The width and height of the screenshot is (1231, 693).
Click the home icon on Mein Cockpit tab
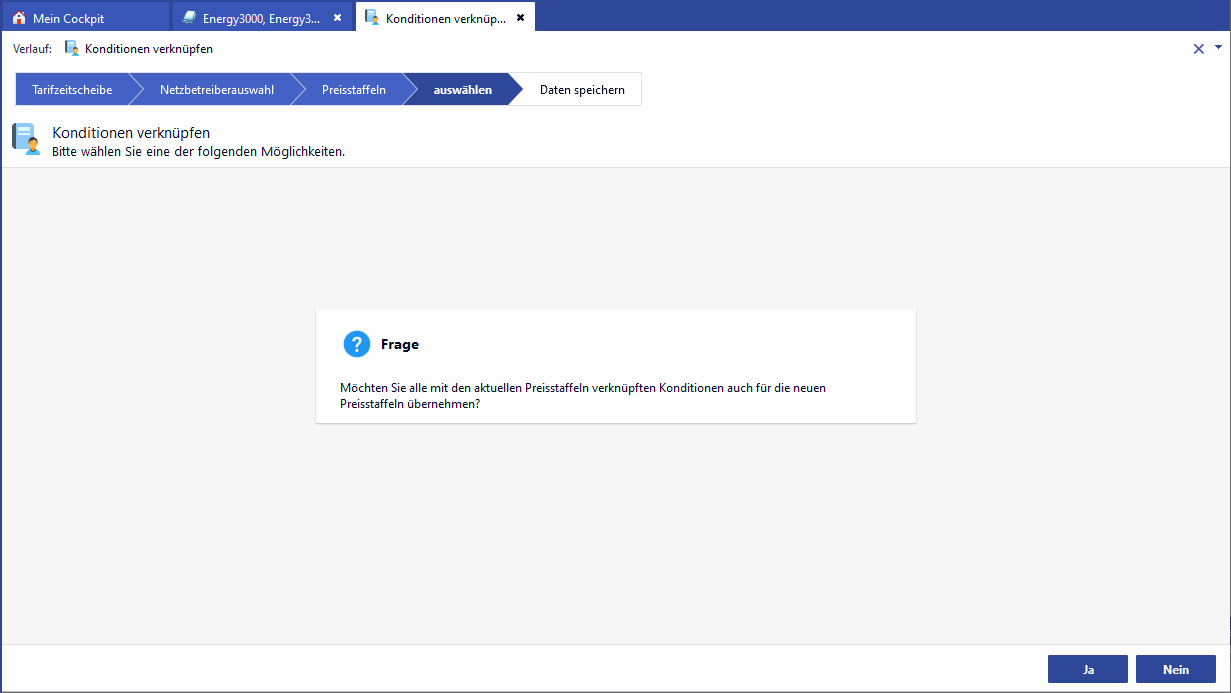(19, 18)
